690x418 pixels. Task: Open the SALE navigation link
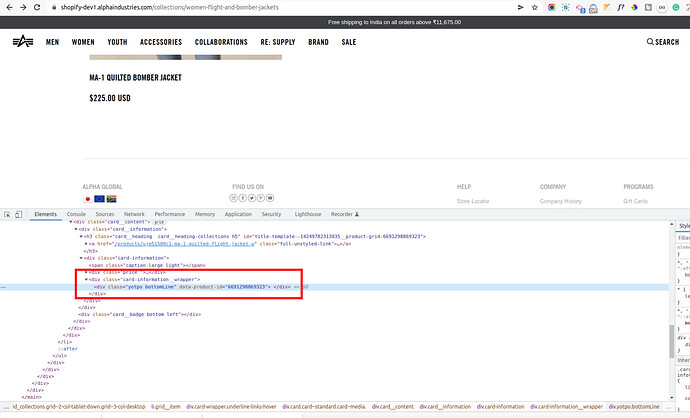[x=349, y=42]
